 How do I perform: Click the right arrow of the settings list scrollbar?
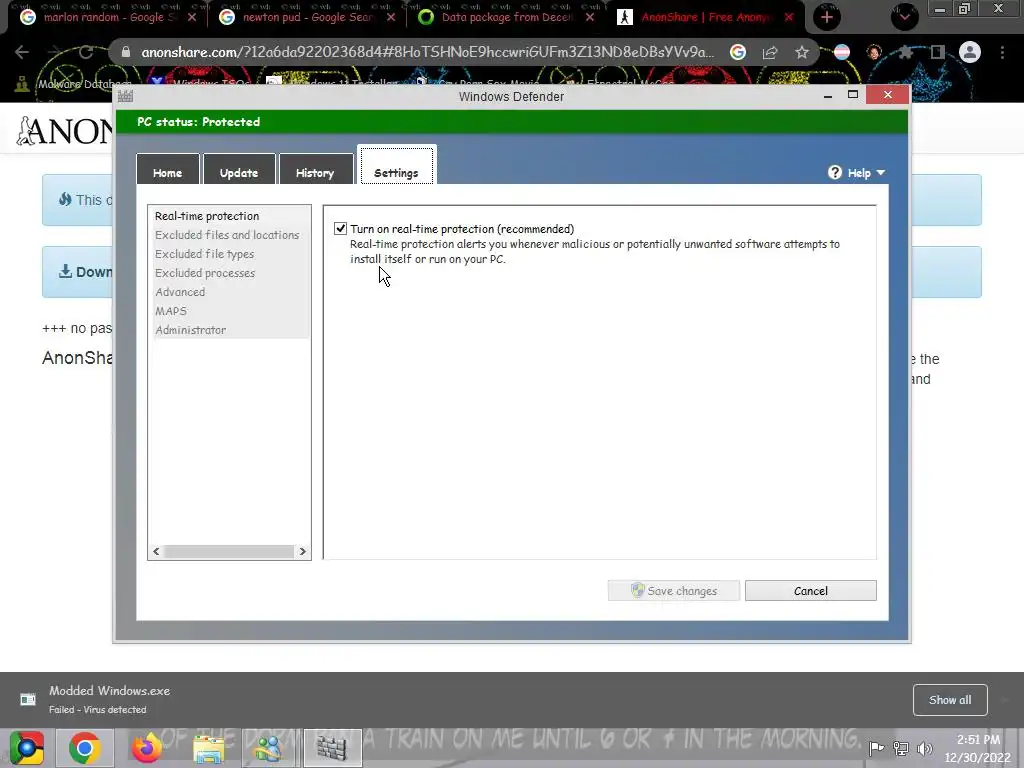(x=302, y=552)
